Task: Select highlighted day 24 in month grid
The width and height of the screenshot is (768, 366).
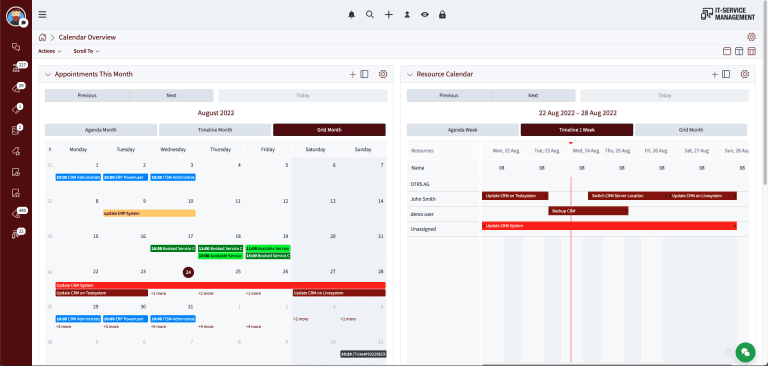Action: coord(189,272)
